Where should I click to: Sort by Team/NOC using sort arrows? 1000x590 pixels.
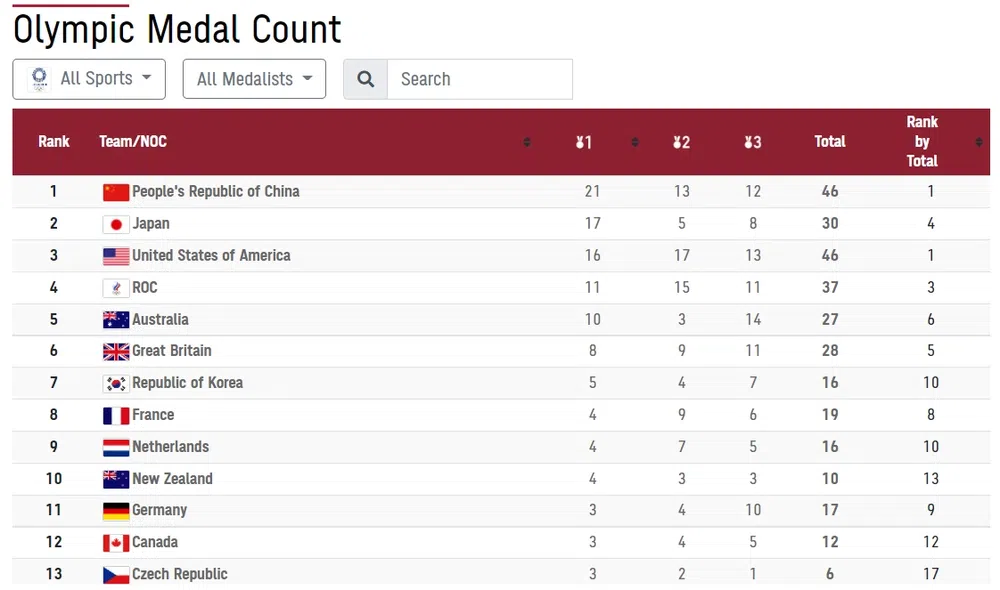[527, 142]
